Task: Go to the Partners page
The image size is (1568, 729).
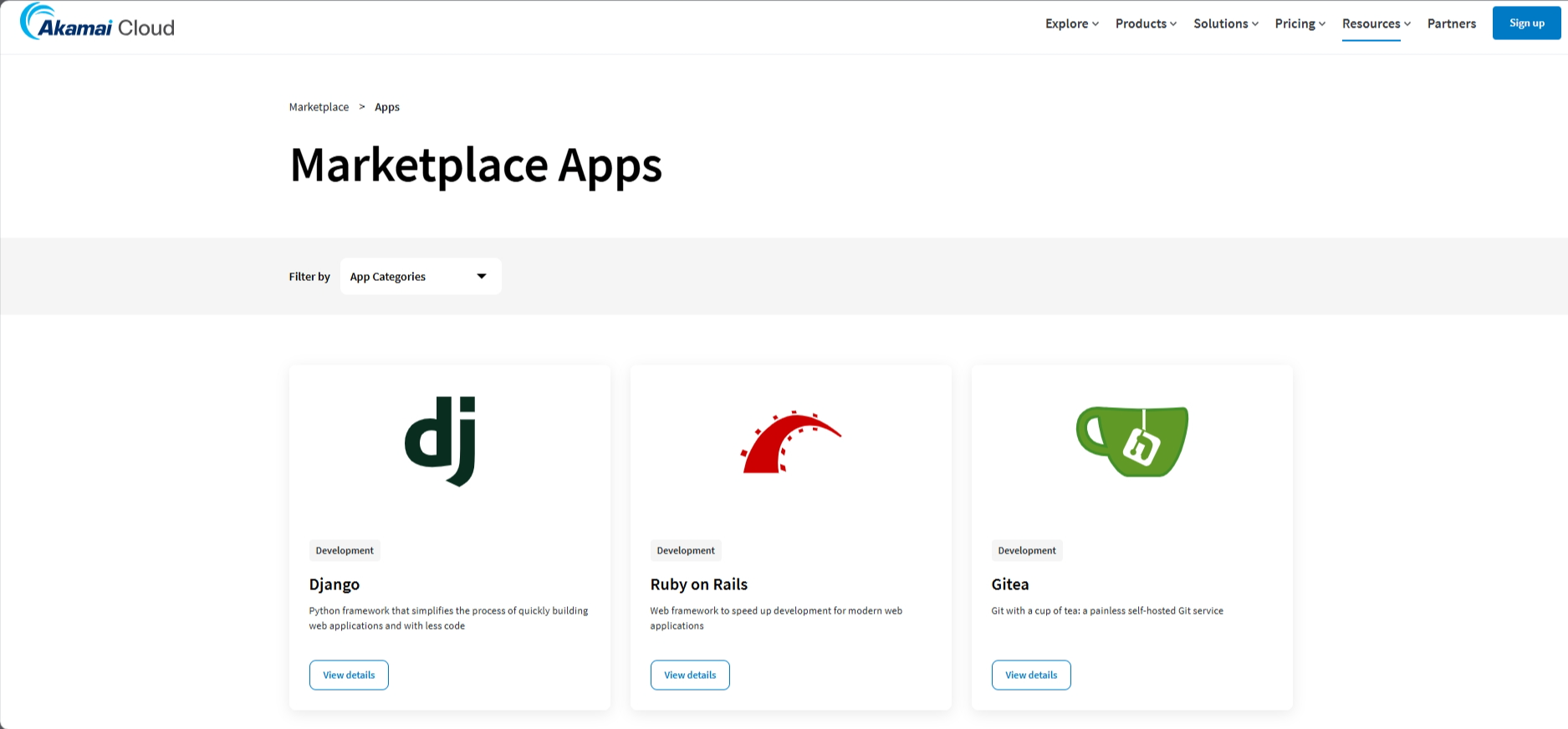Action: pos(1451,23)
